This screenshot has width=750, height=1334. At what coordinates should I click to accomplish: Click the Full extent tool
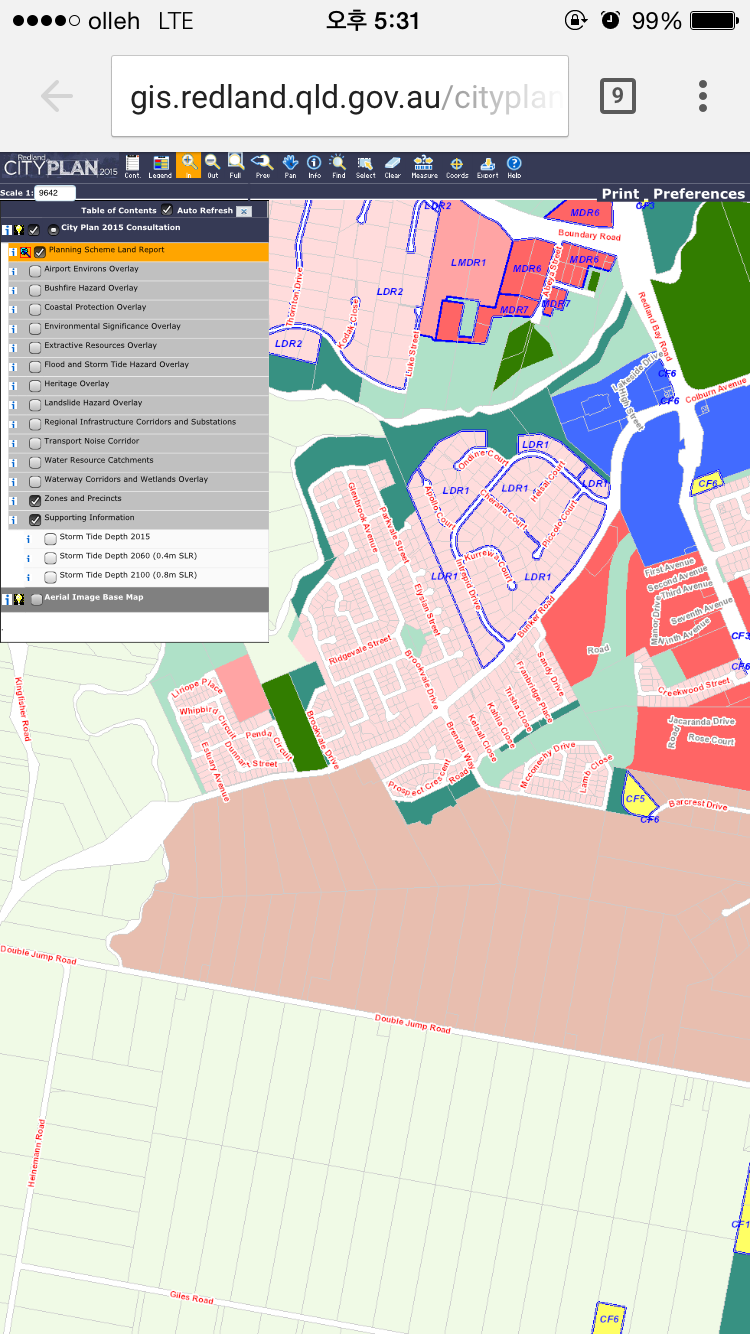tap(236, 165)
